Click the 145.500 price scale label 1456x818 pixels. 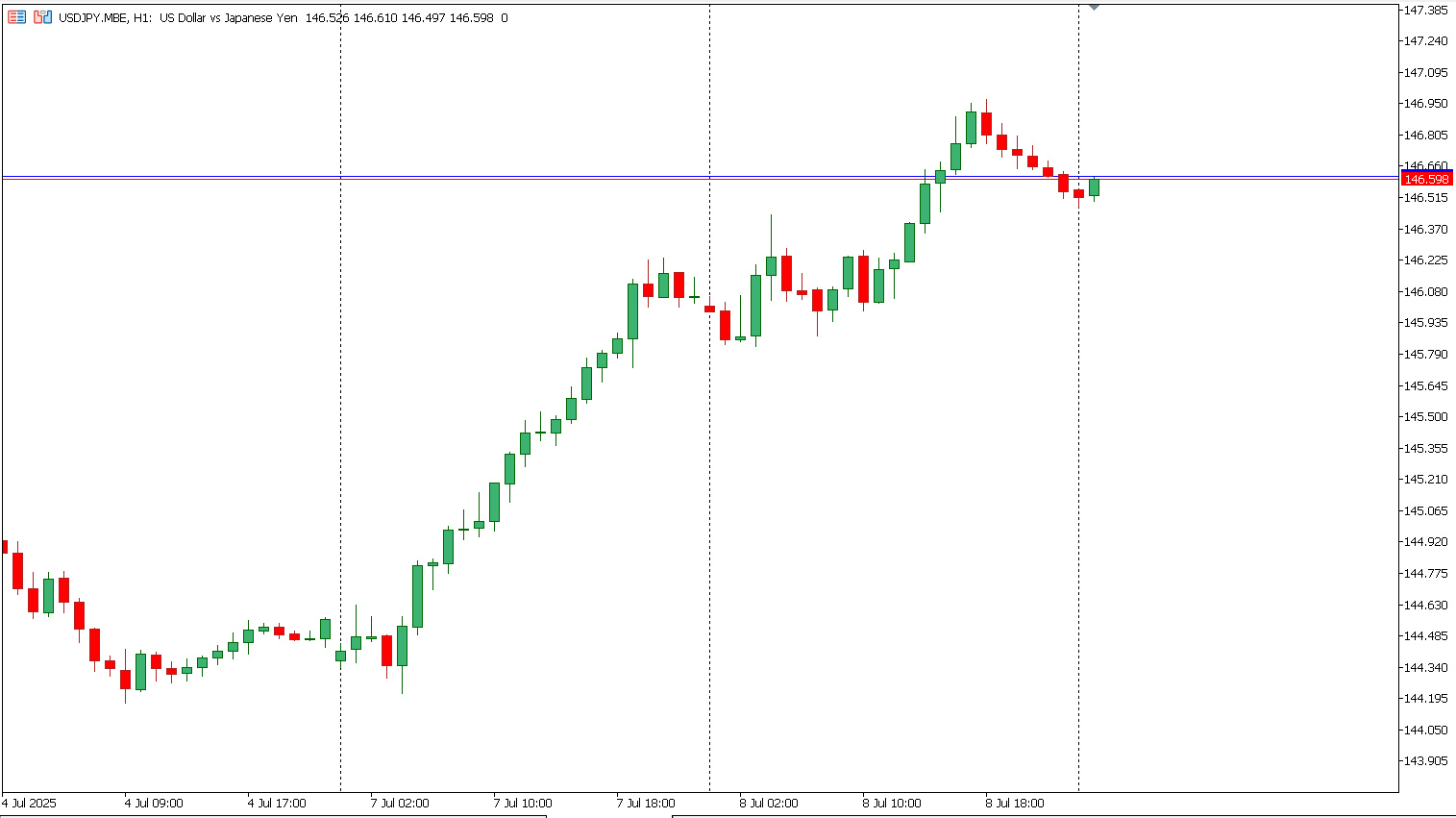[x=1426, y=417]
